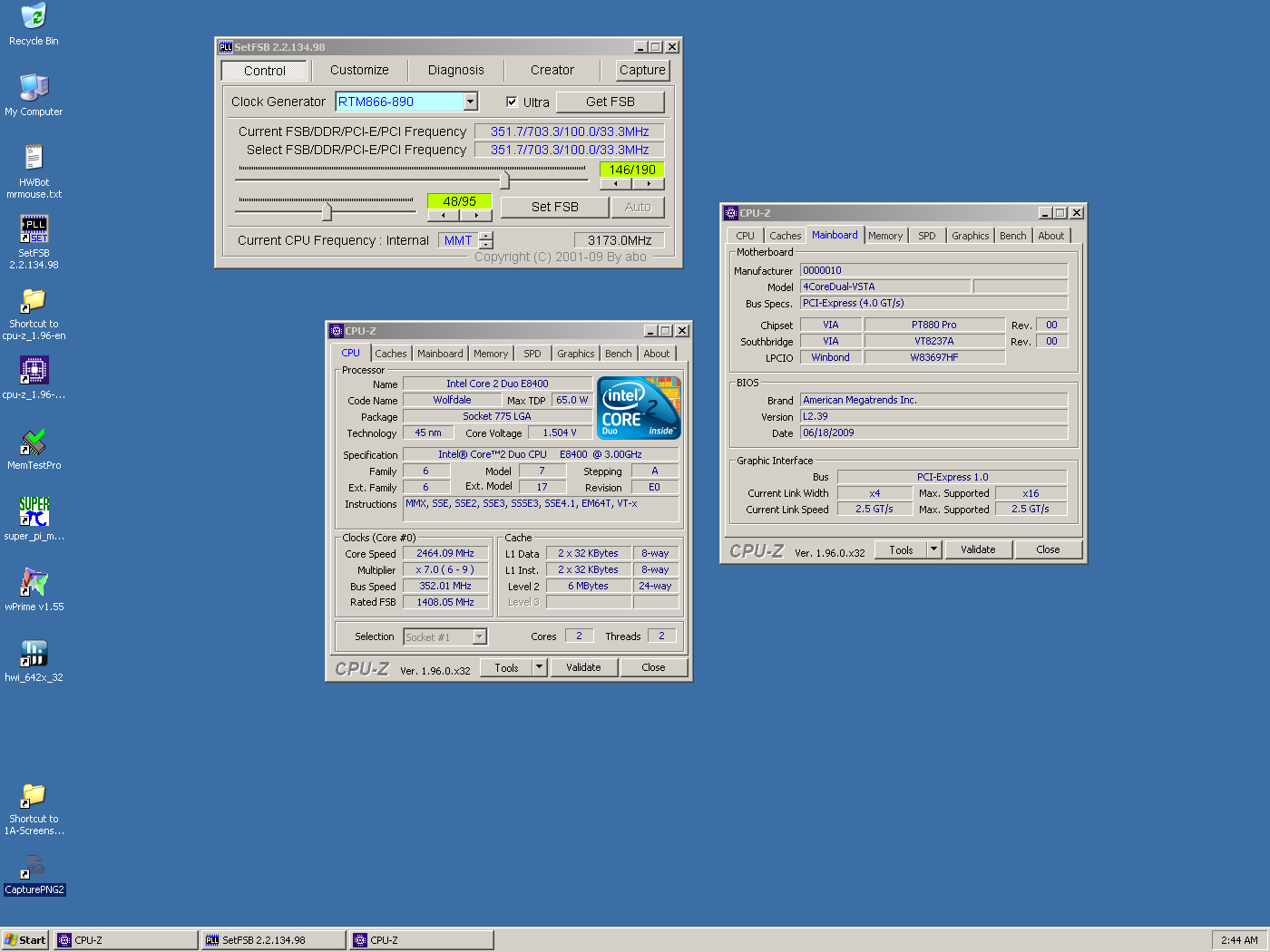1270x952 pixels.
Task: Increase CPU frequency mode spinner up arrow
Action: [x=486, y=236]
